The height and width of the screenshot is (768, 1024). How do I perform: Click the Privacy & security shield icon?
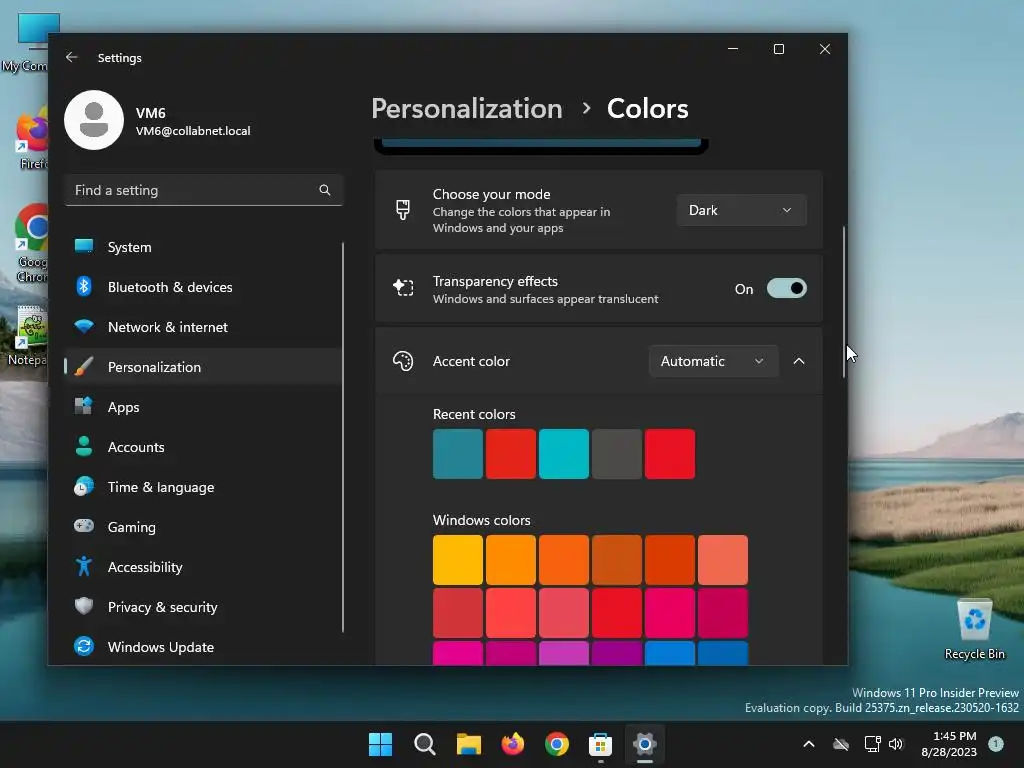84,606
